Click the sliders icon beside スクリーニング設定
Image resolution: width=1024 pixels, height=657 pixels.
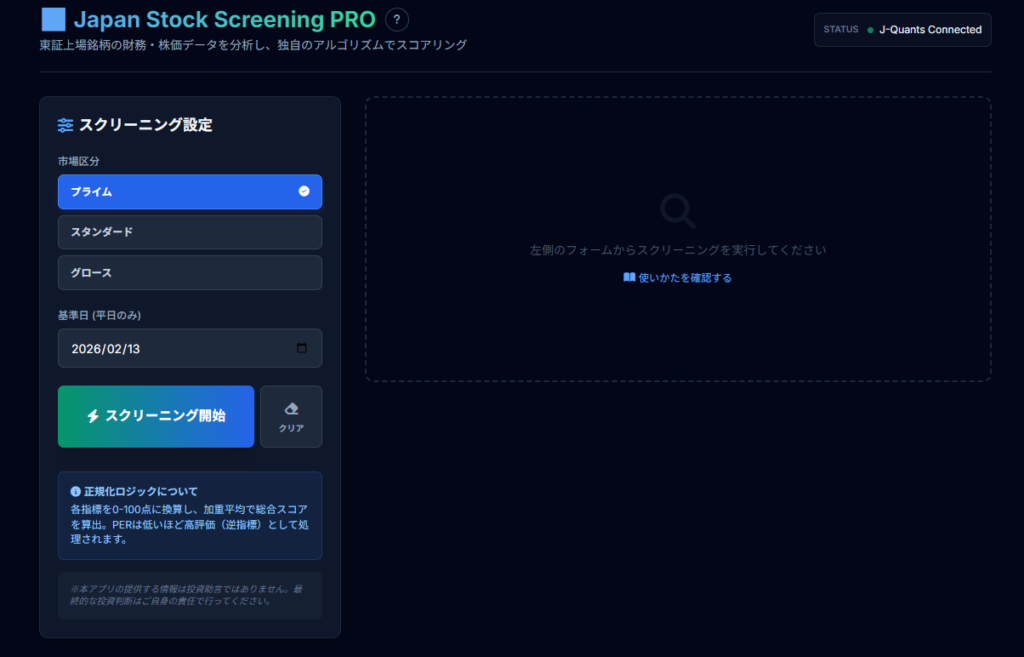(66, 125)
